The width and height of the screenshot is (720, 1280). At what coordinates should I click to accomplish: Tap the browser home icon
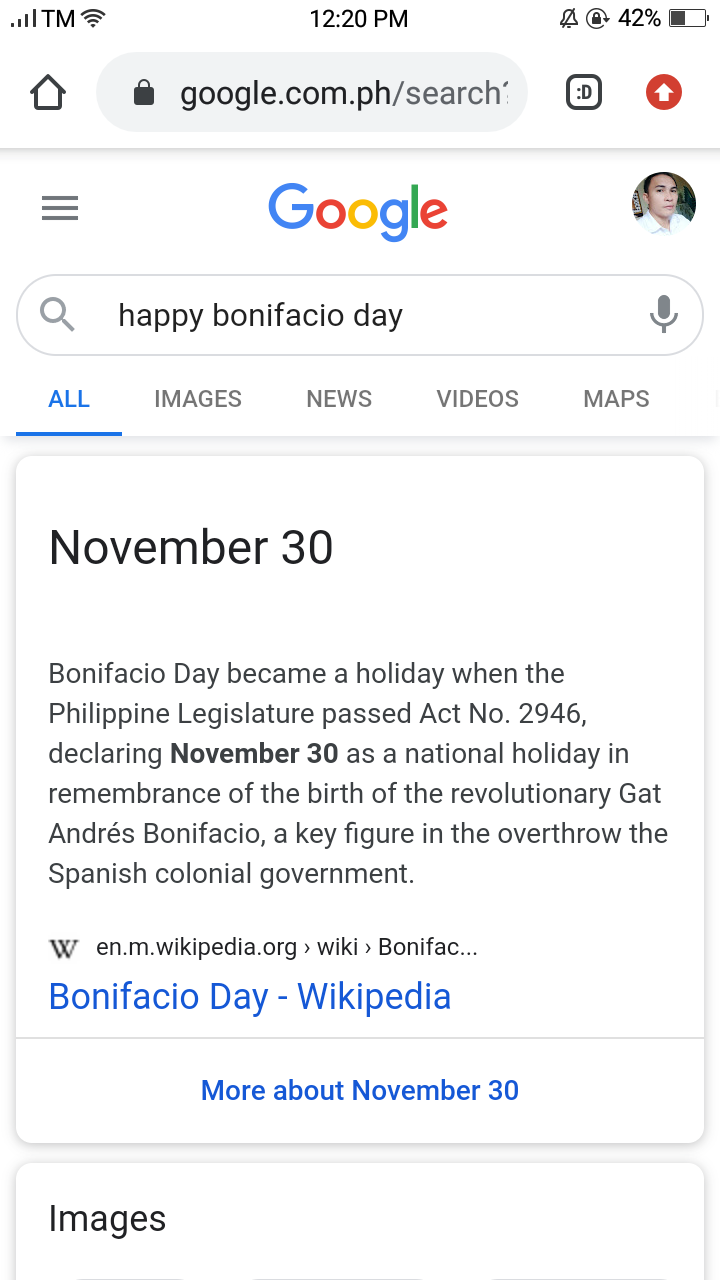tap(48, 93)
